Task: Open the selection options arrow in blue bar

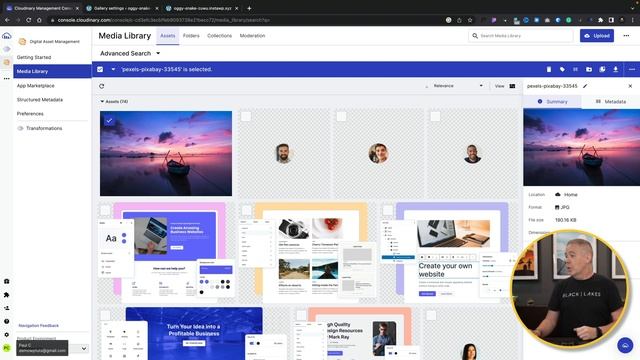Action: tap(113, 69)
